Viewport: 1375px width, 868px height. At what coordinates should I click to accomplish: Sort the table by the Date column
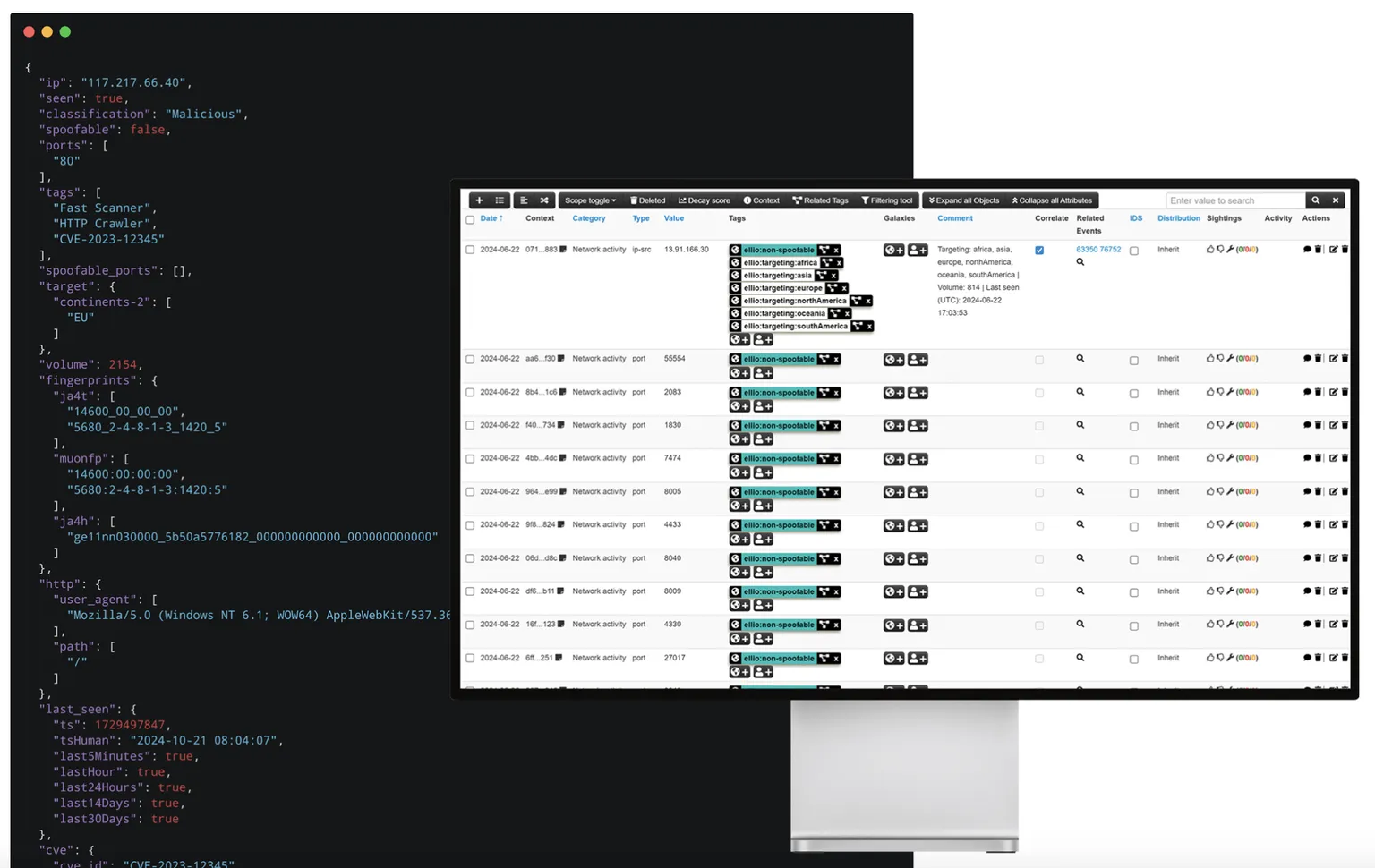click(489, 217)
